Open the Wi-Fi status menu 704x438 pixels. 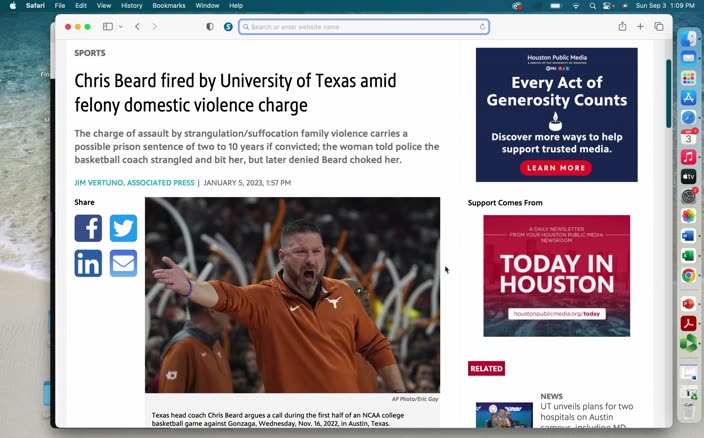click(576, 6)
